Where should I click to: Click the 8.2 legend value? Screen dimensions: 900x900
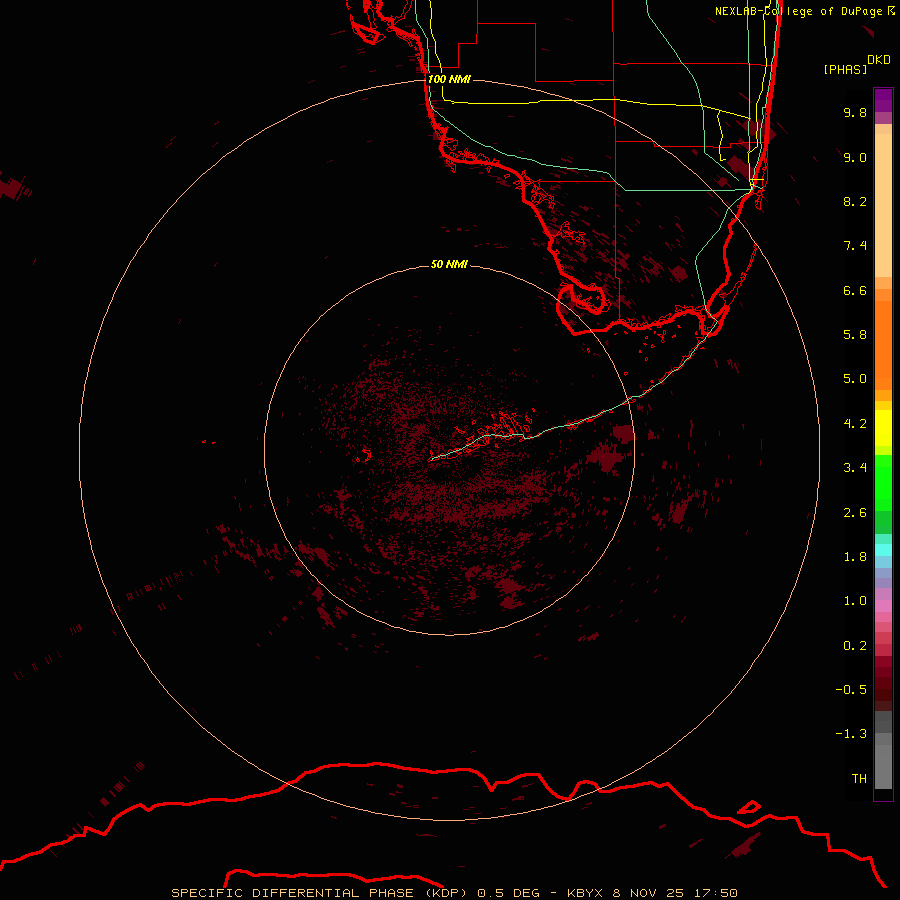pyautogui.click(x=855, y=201)
